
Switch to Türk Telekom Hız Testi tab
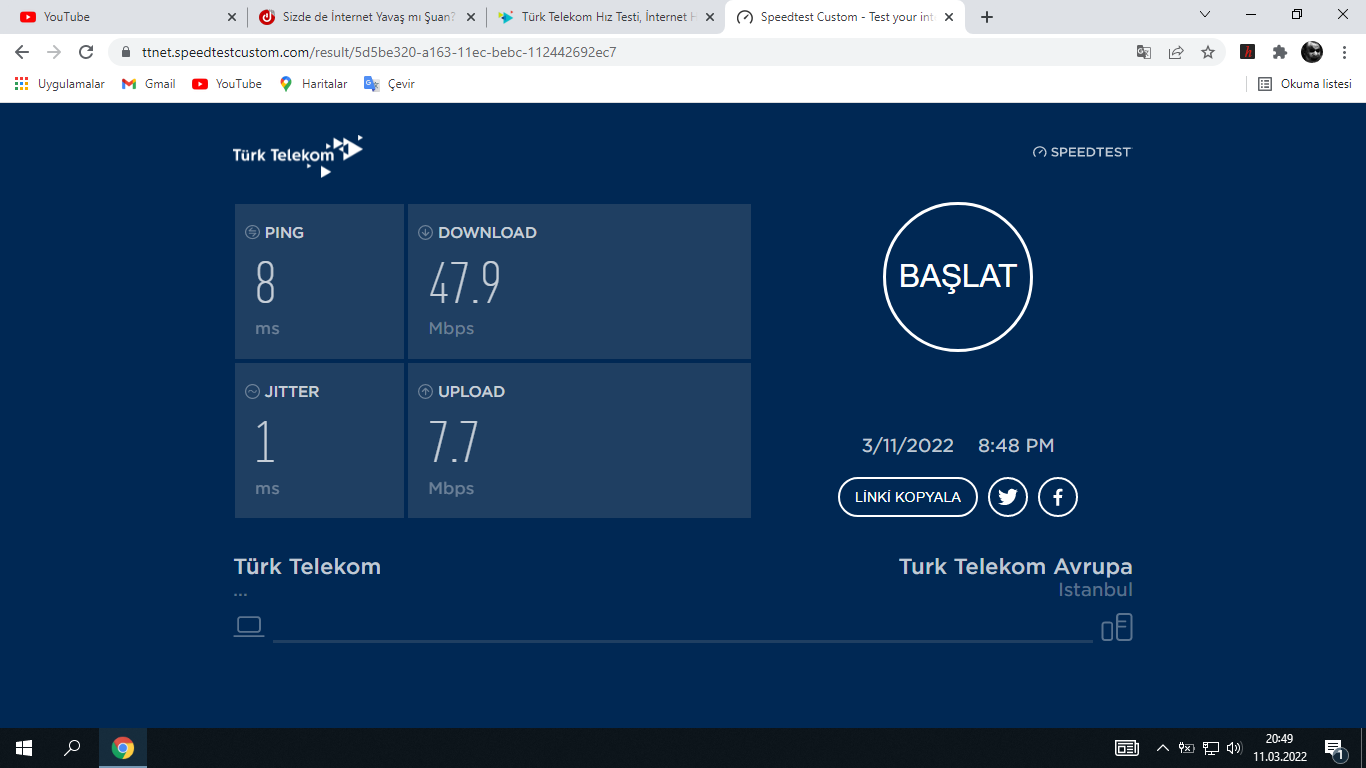[x=605, y=17]
